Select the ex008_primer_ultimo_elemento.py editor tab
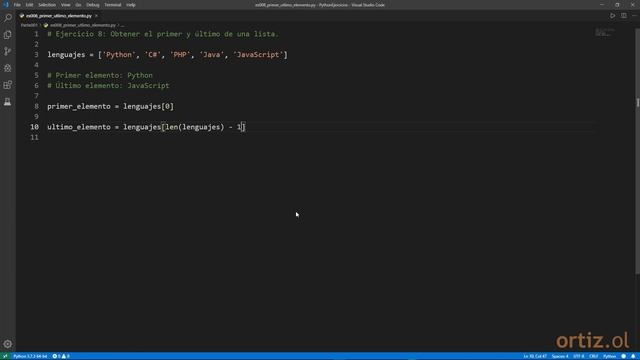This screenshot has height=360, width=640. click(x=59, y=16)
